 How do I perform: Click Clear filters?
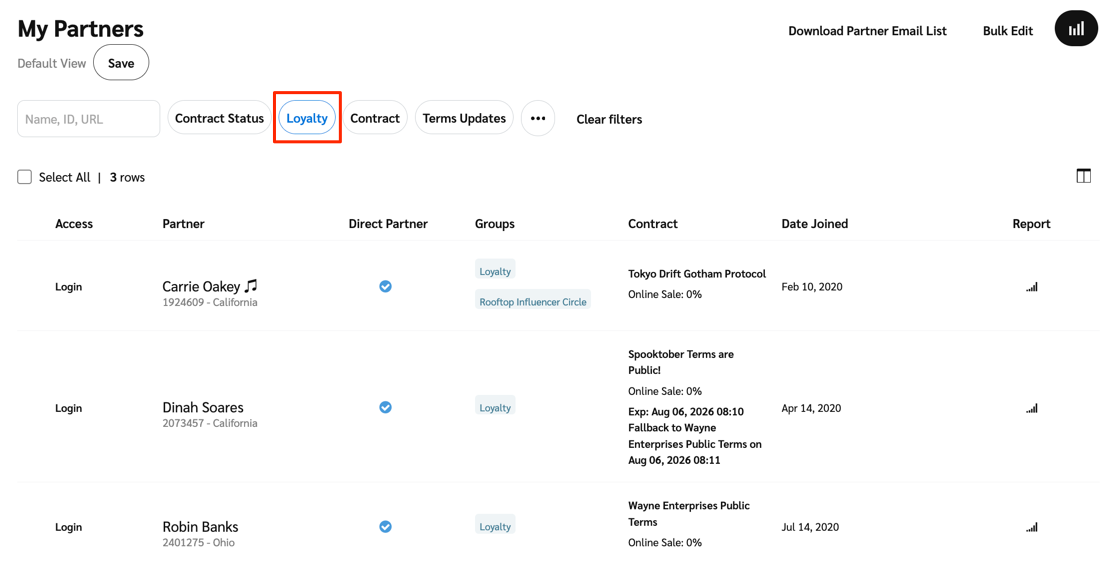coord(609,119)
